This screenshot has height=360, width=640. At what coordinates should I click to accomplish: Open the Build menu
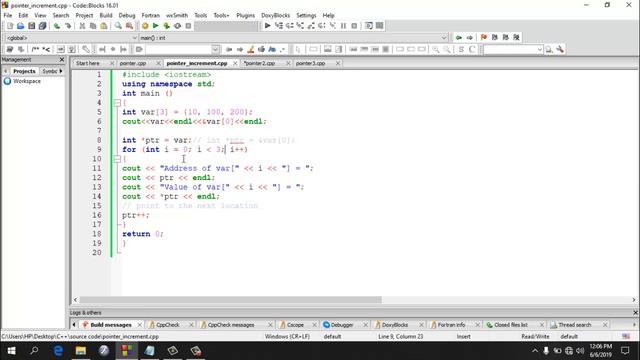pyautogui.click(x=106, y=15)
